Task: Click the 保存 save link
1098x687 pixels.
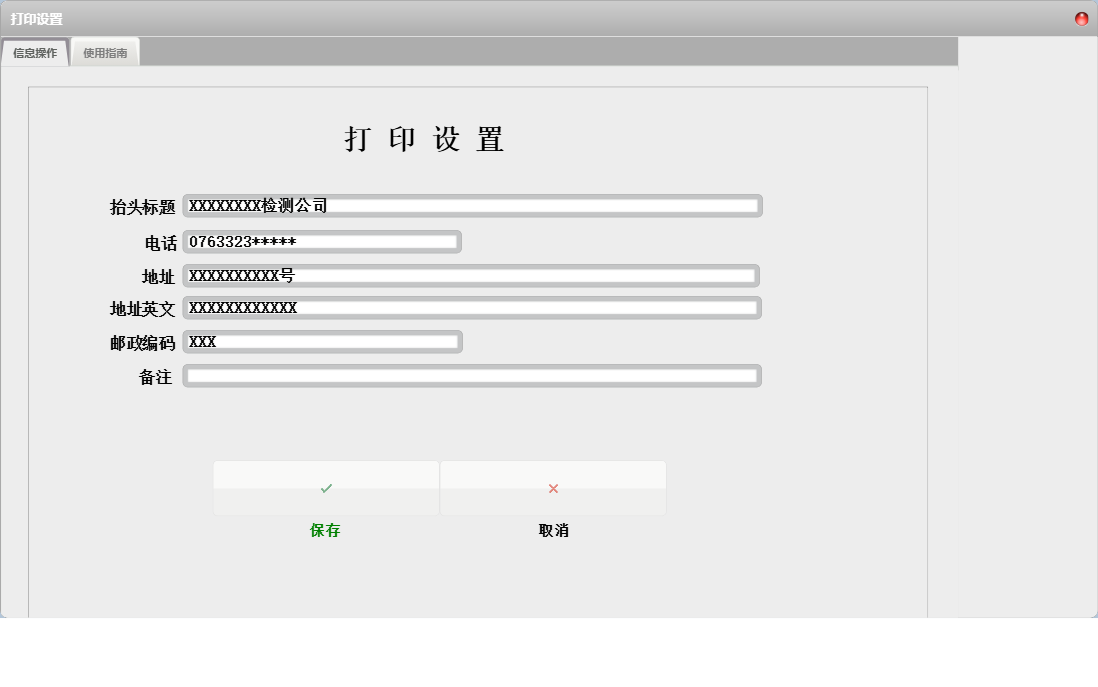Action: click(x=326, y=531)
